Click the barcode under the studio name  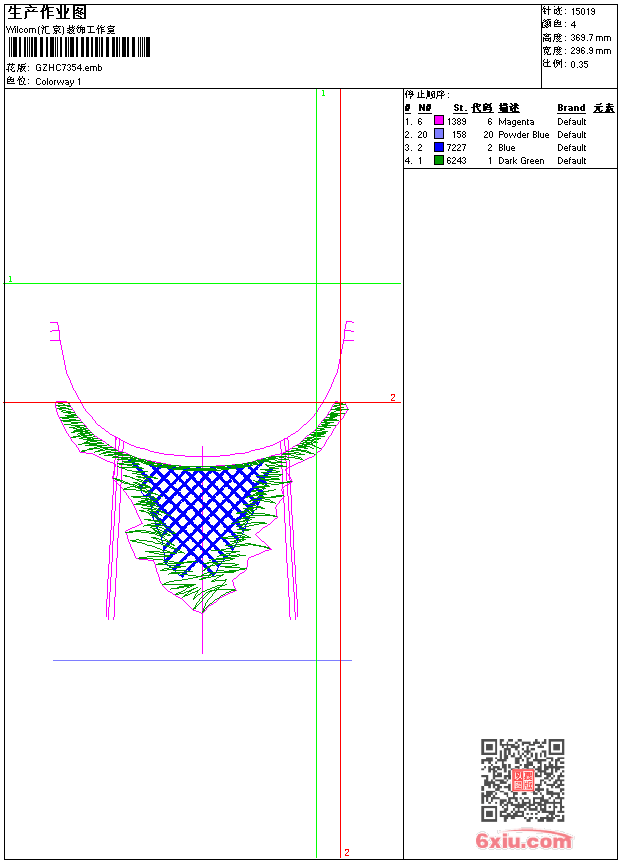[78, 47]
